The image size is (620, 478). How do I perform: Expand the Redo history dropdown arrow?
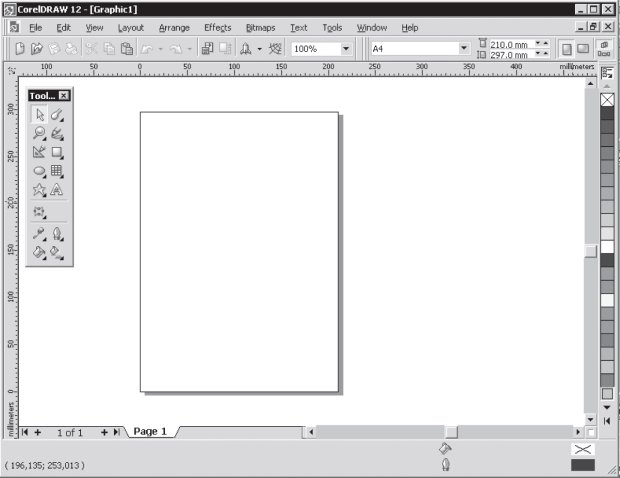tap(189, 49)
